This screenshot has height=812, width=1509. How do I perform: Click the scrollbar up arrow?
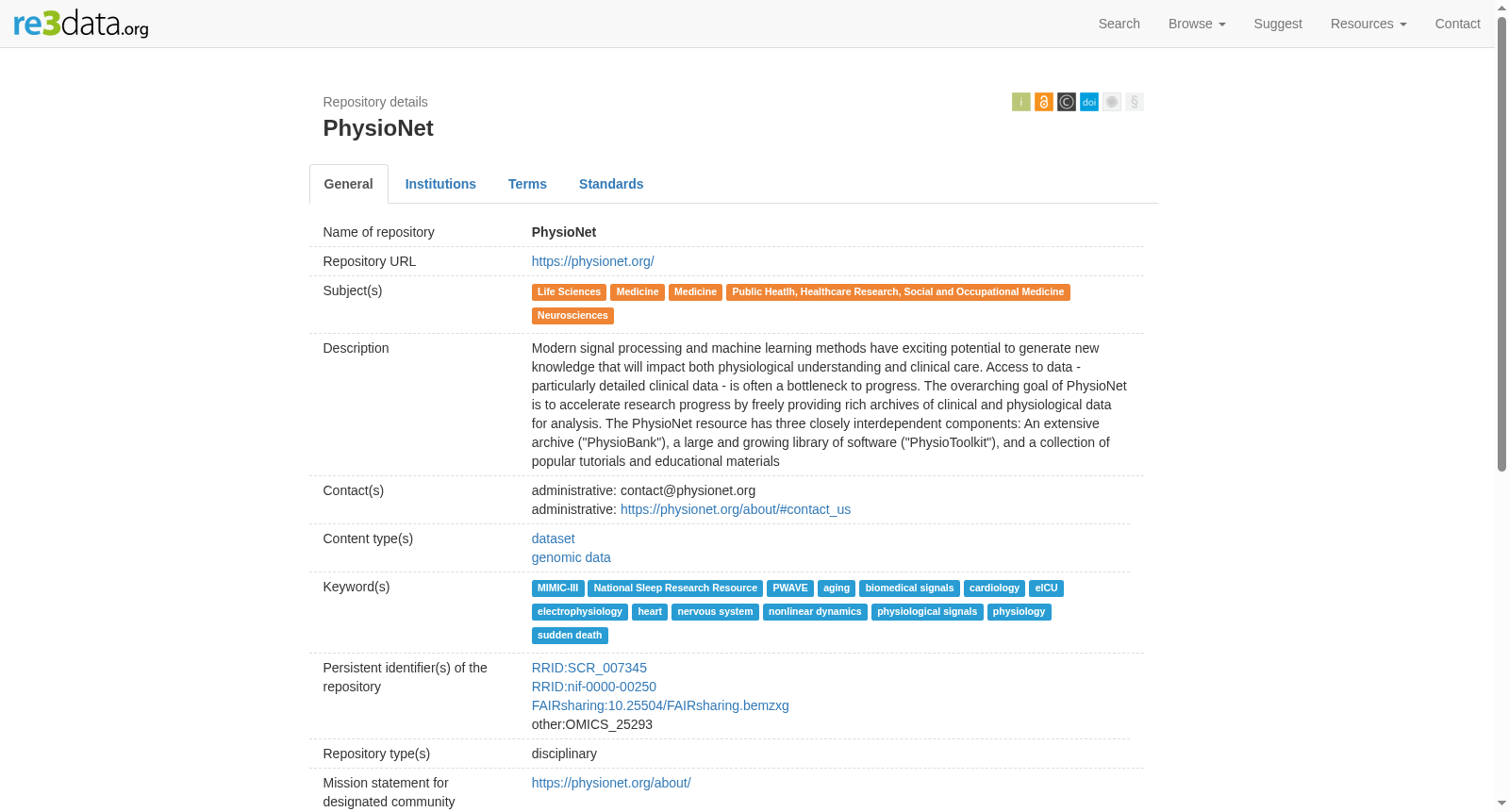pyautogui.click(x=1502, y=7)
